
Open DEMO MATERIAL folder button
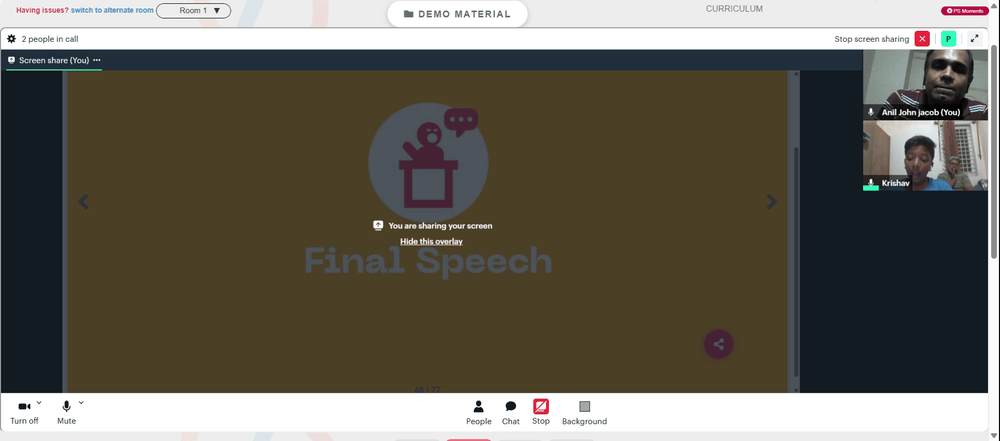coord(457,14)
